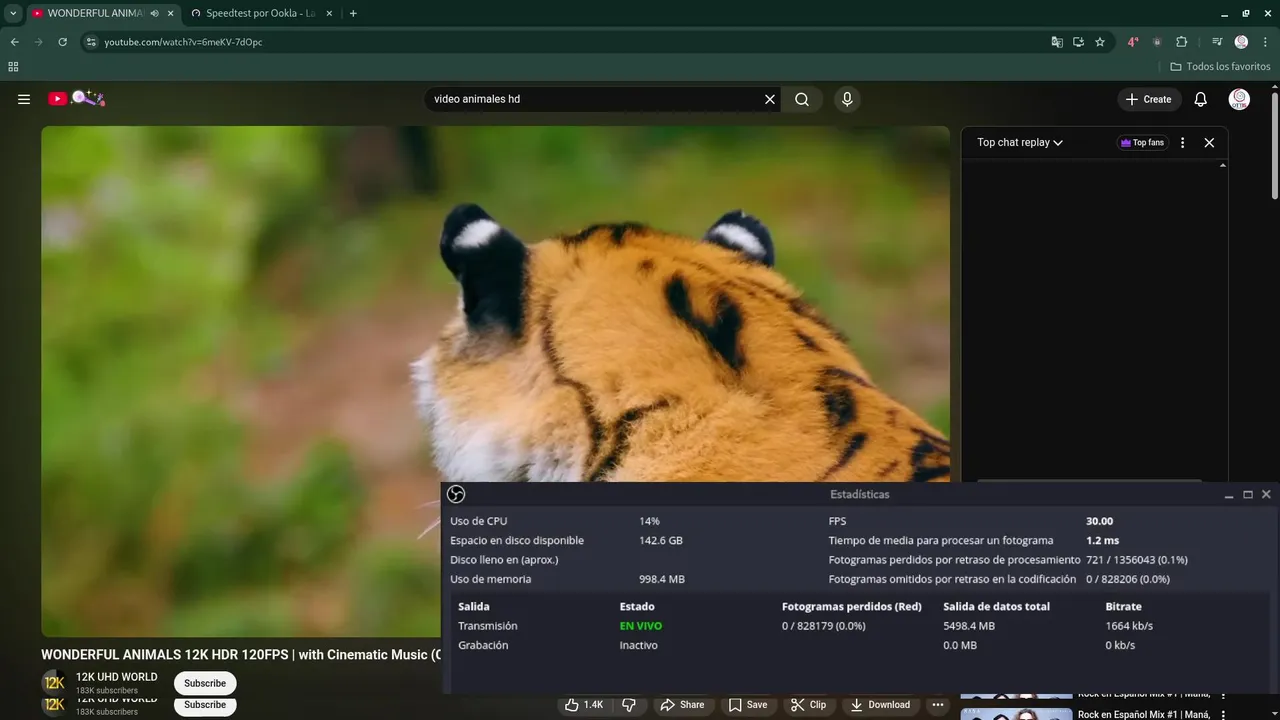Open the new tab plus button
This screenshot has height=720, width=1280.
click(353, 13)
